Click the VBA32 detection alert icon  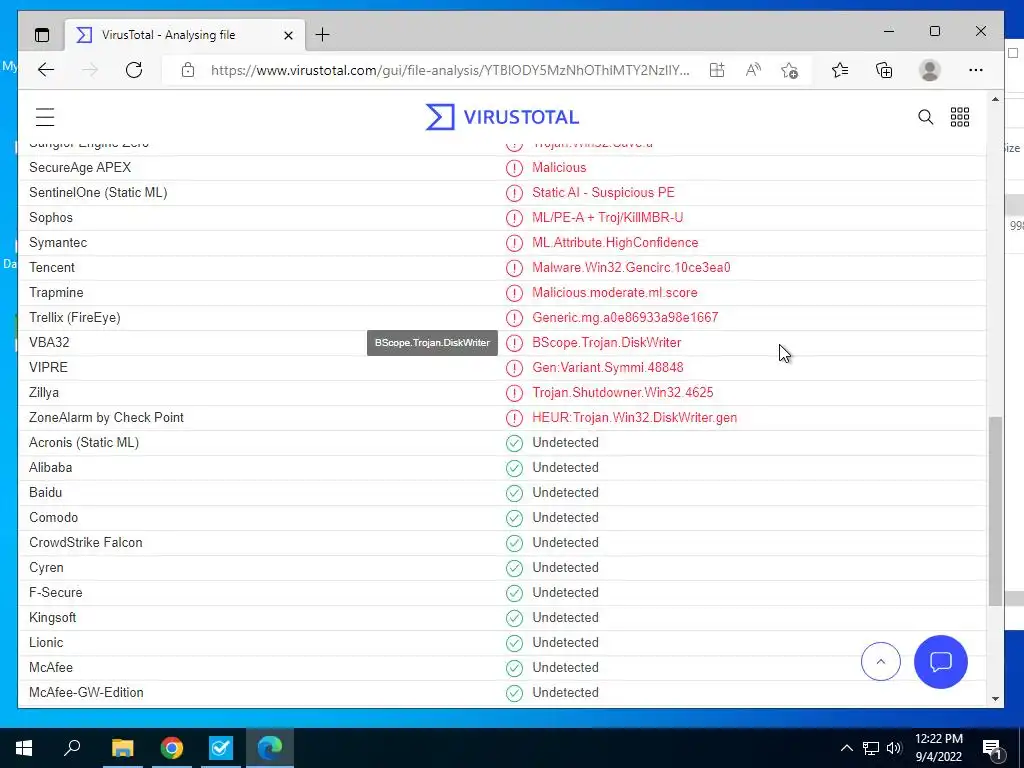[x=515, y=343]
